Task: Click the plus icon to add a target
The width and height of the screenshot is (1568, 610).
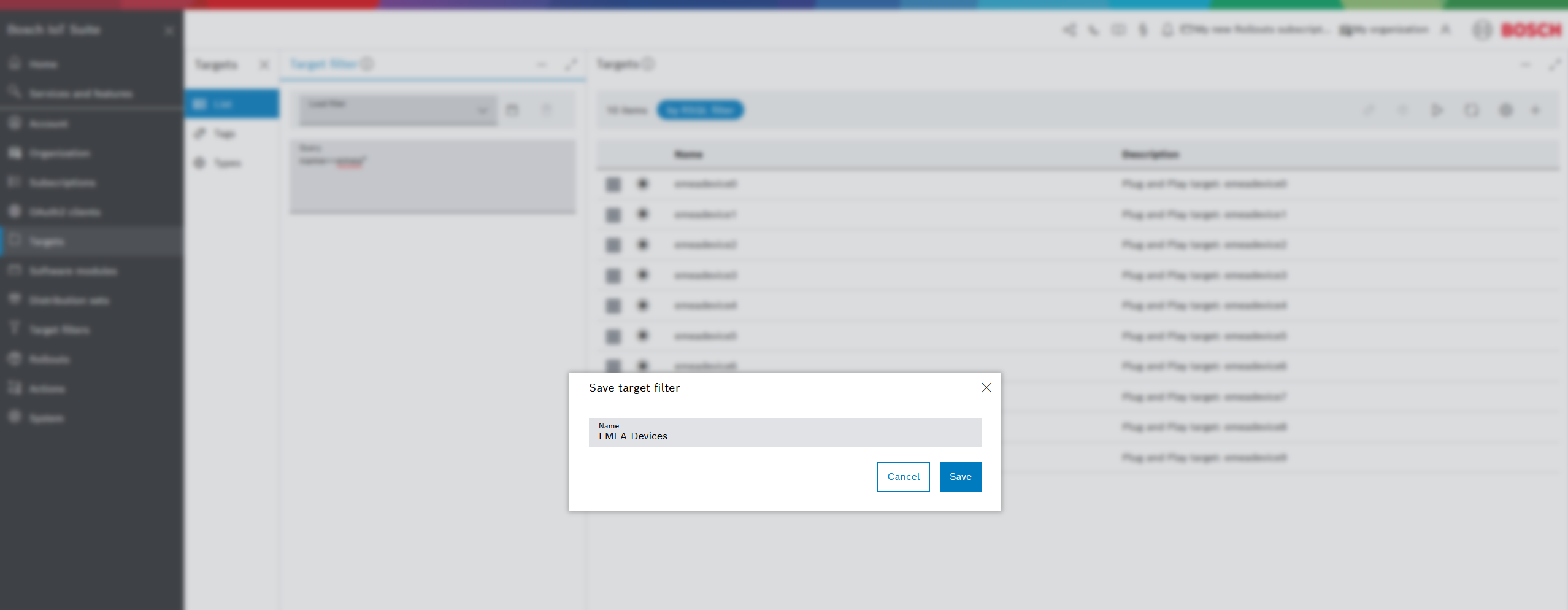Action: (x=1536, y=110)
